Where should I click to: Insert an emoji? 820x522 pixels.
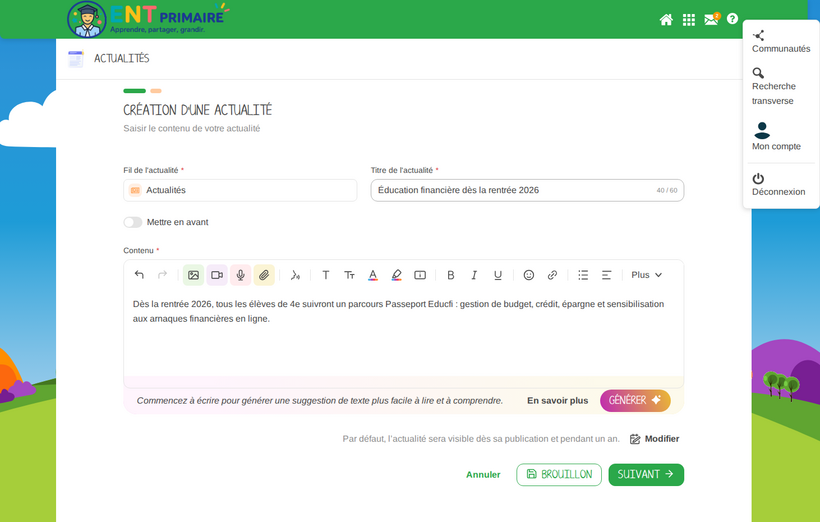coord(529,275)
